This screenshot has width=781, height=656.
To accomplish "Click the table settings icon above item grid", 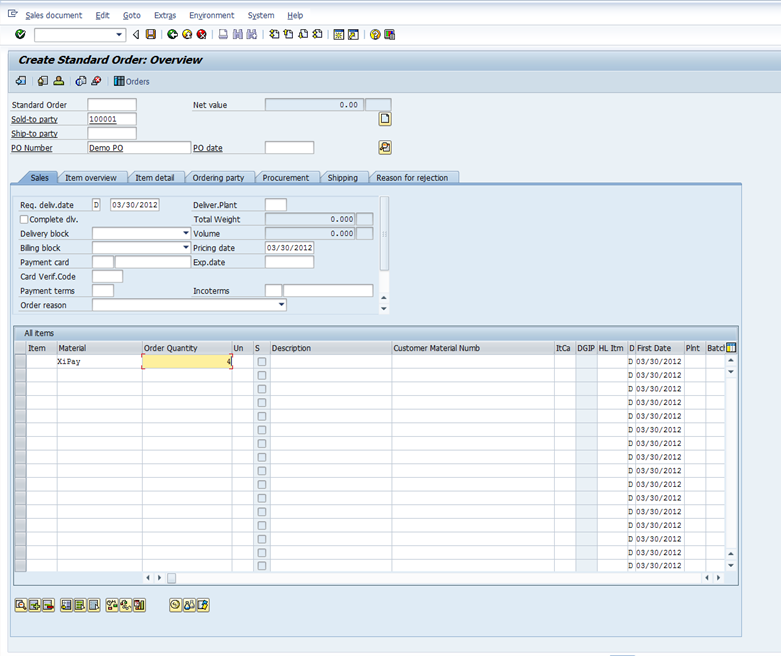I will tap(730, 347).
